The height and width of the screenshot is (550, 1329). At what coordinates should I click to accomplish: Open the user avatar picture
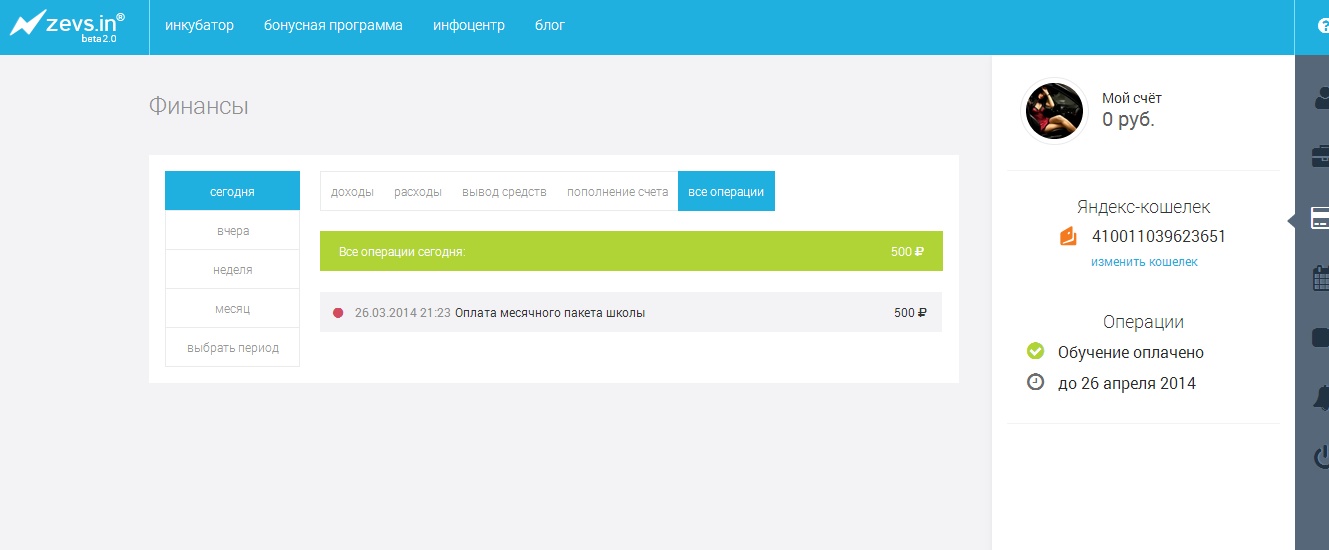pyautogui.click(x=1054, y=111)
